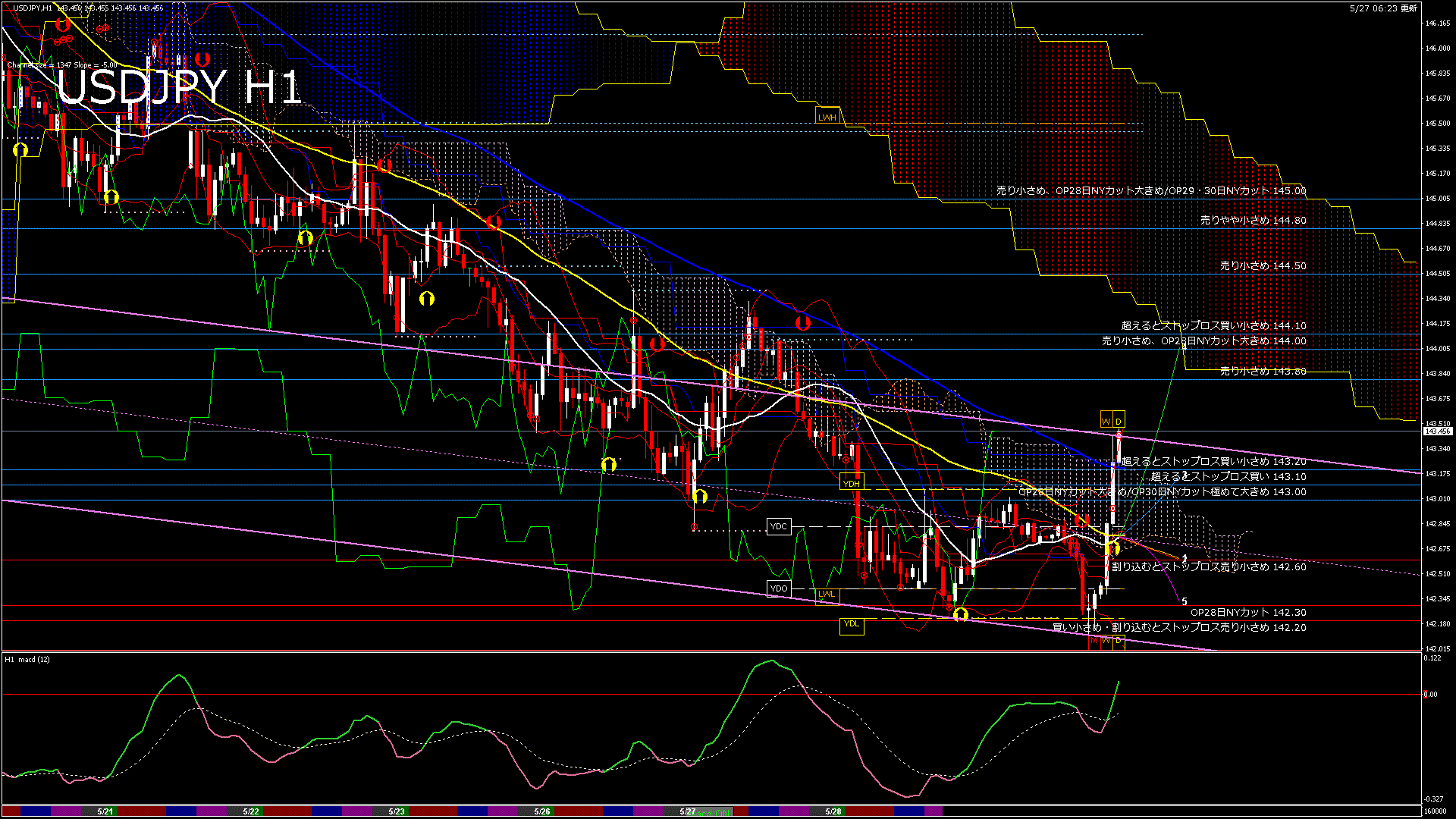Click the current price tag 143.456
Screen dimensions: 1456x819
1437,431
